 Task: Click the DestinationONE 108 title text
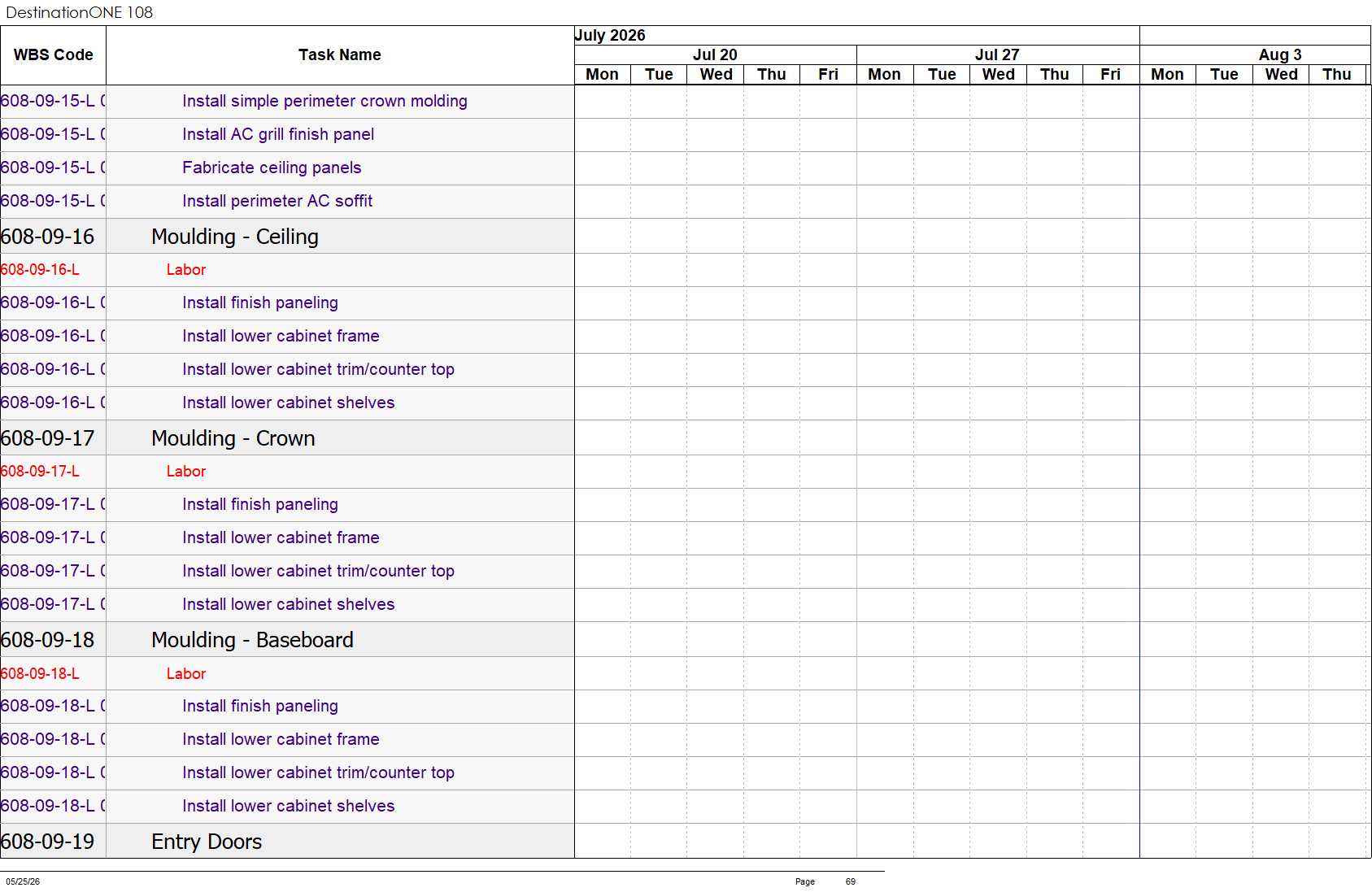pos(79,12)
